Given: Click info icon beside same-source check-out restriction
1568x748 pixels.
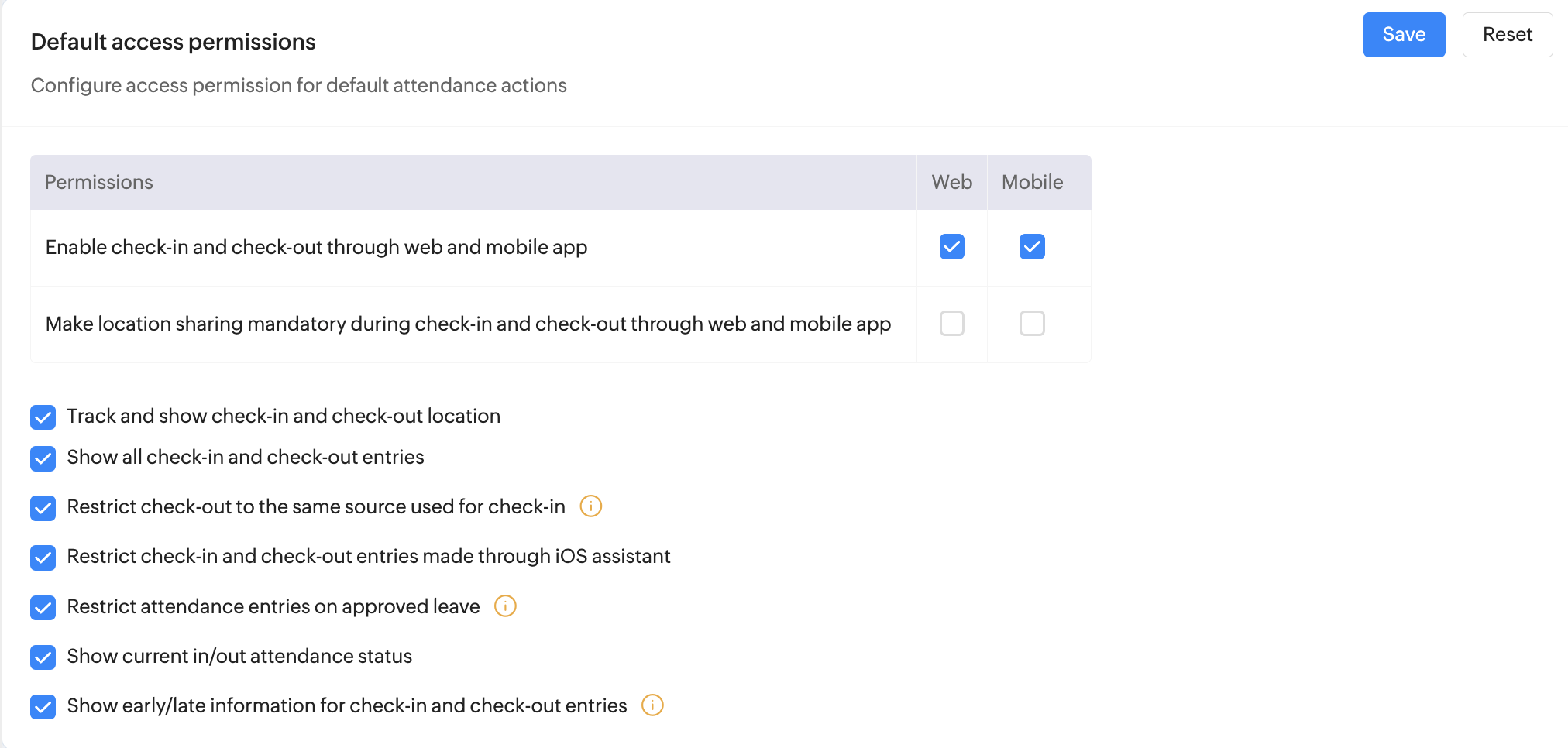Looking at the screenshot, I should pyautogui.click(x=591, y=506).
